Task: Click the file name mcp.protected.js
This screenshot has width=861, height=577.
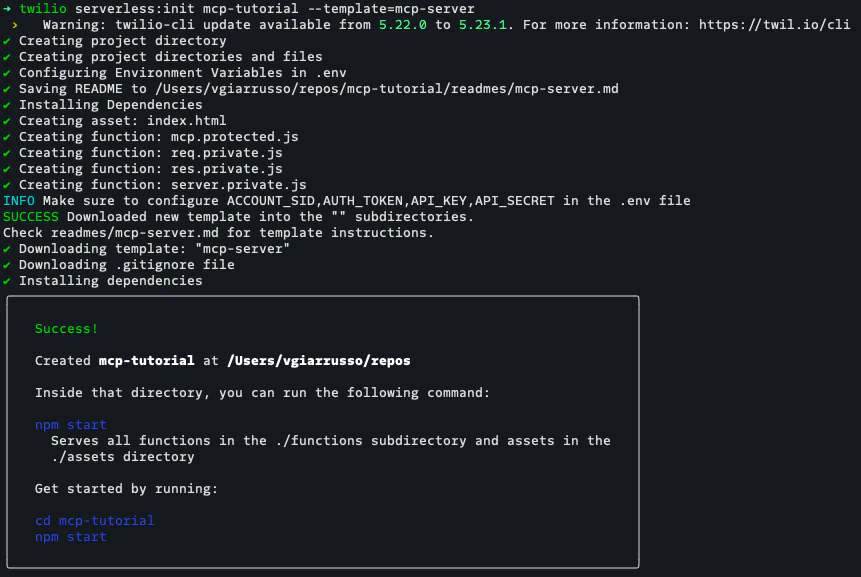Action: point(234,137)
